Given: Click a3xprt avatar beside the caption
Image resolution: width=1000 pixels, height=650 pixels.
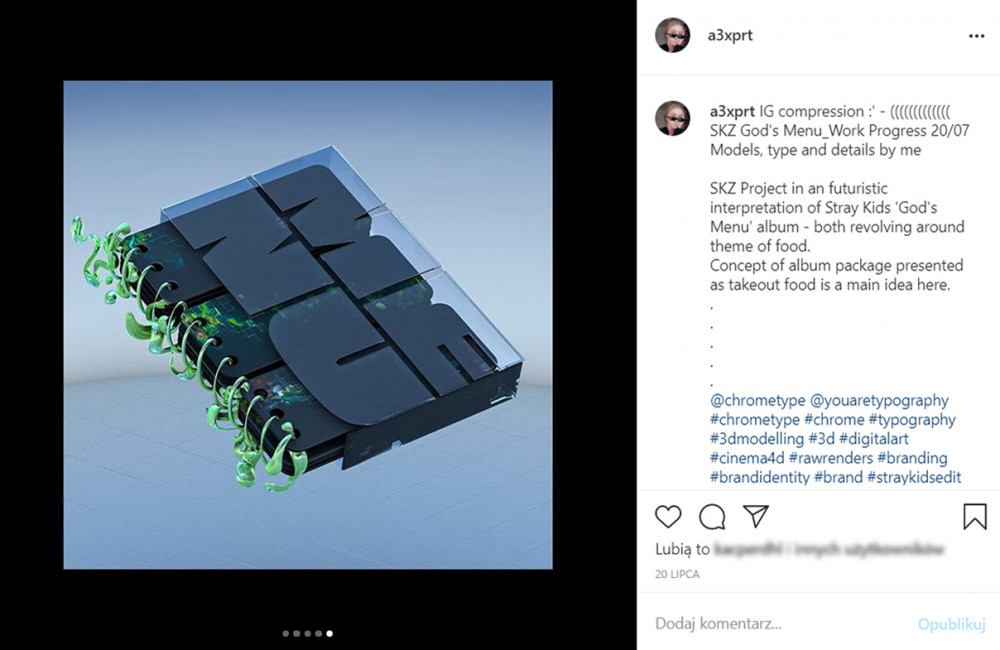Looking at the screenshot, I should 673,118.
